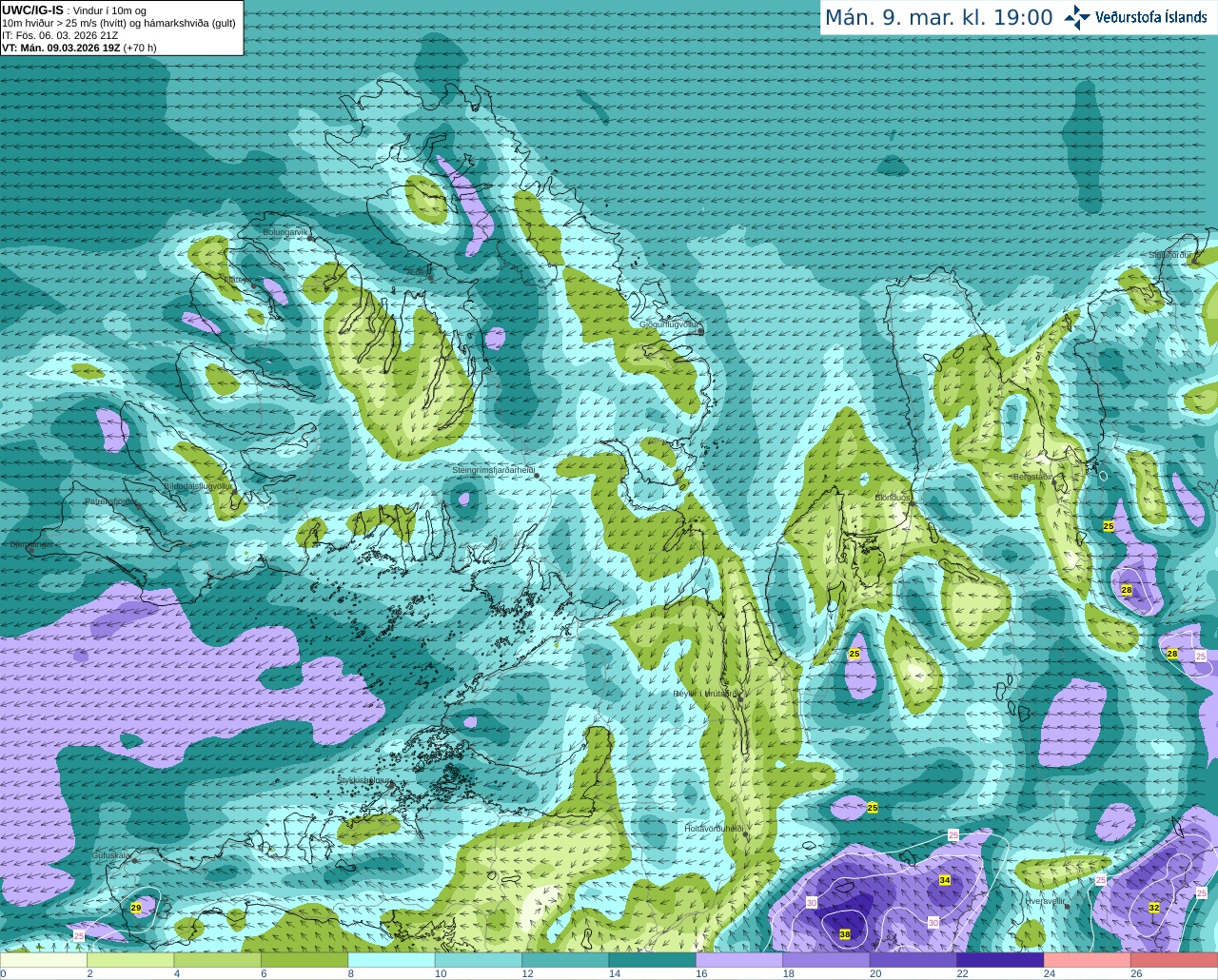Click the Hveravellir place label

[1045, 900]
